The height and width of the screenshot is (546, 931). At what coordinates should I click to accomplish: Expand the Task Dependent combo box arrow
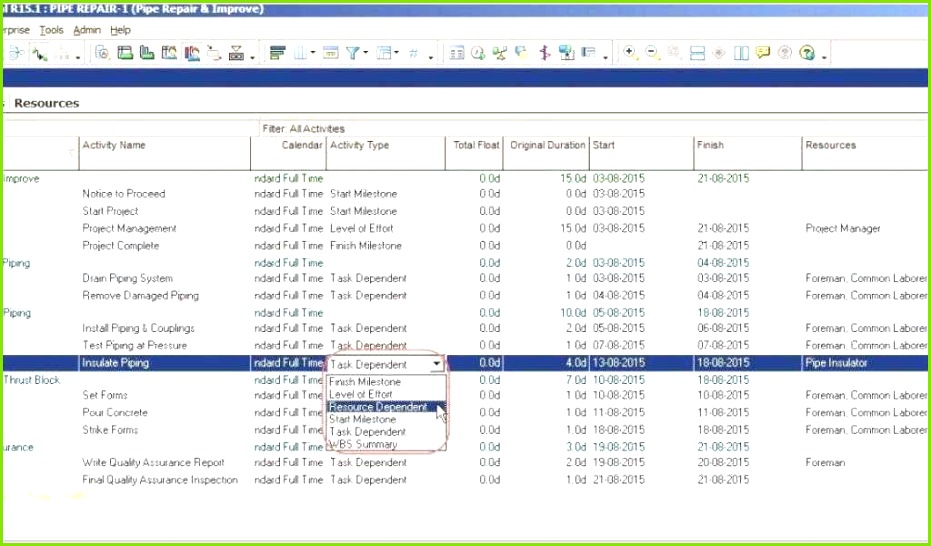click(x=436, y=364)
